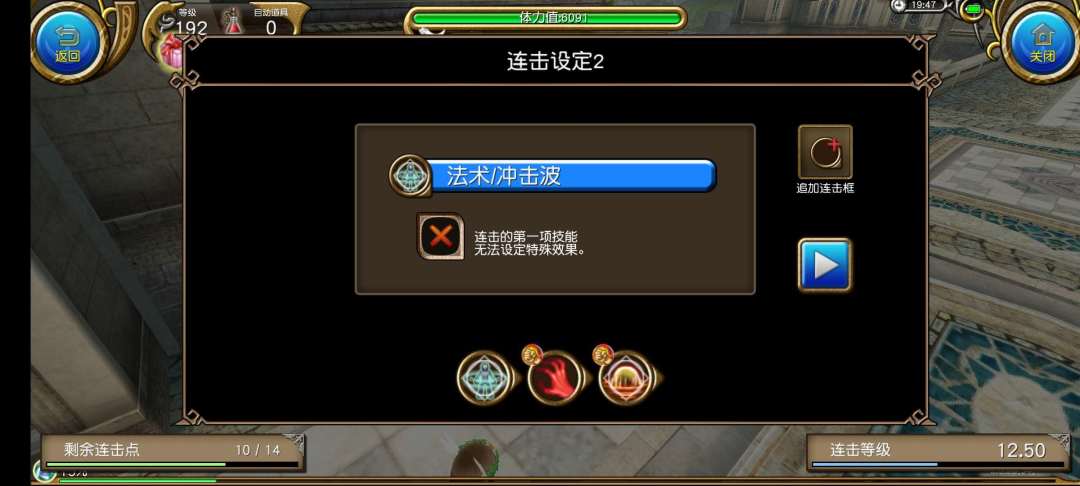The width and height of the screenshot is (1080, 486).
Task: Select the red hand skill icon
Action: click(x=556, y=377)
